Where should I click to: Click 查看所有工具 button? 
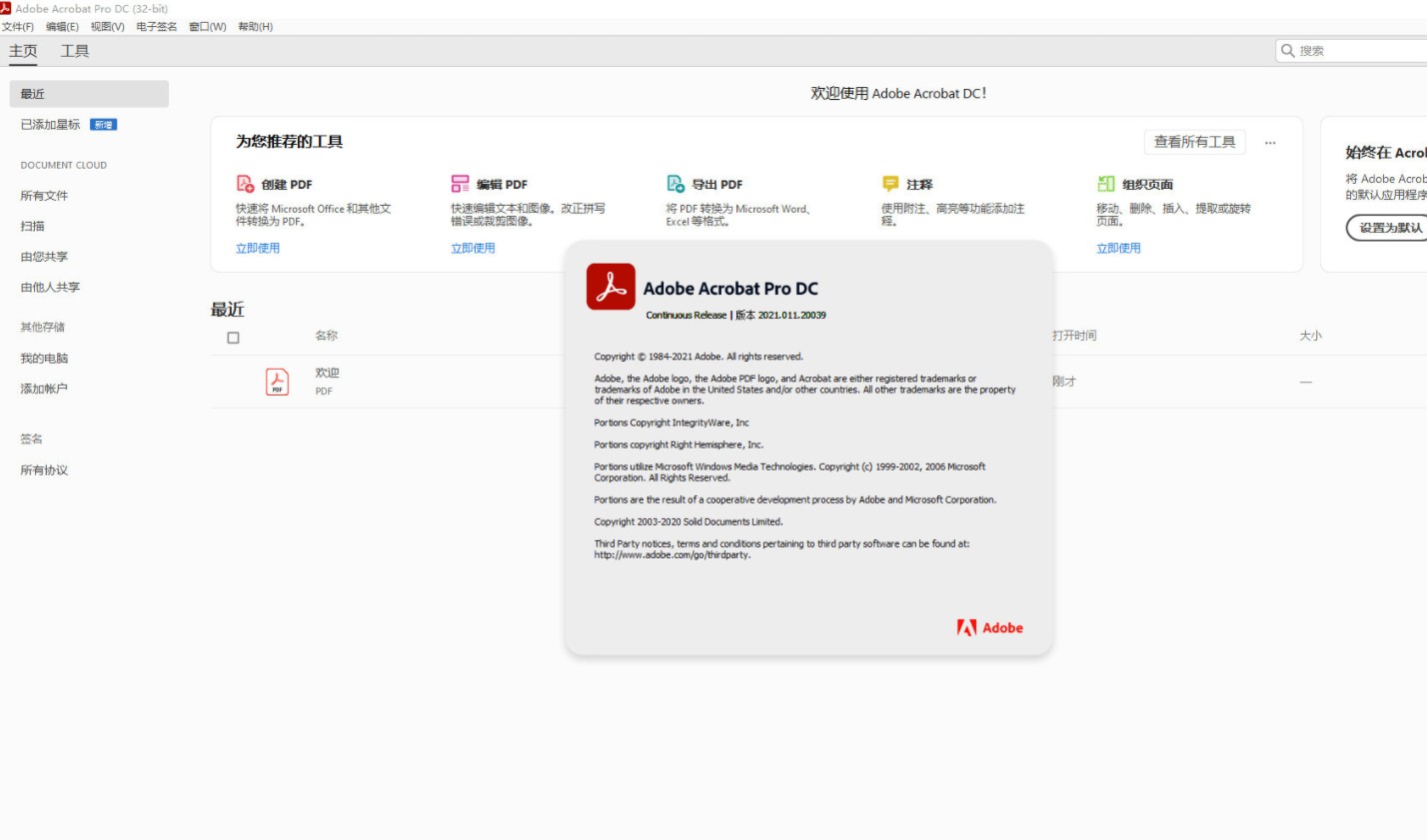point(1194,142)
